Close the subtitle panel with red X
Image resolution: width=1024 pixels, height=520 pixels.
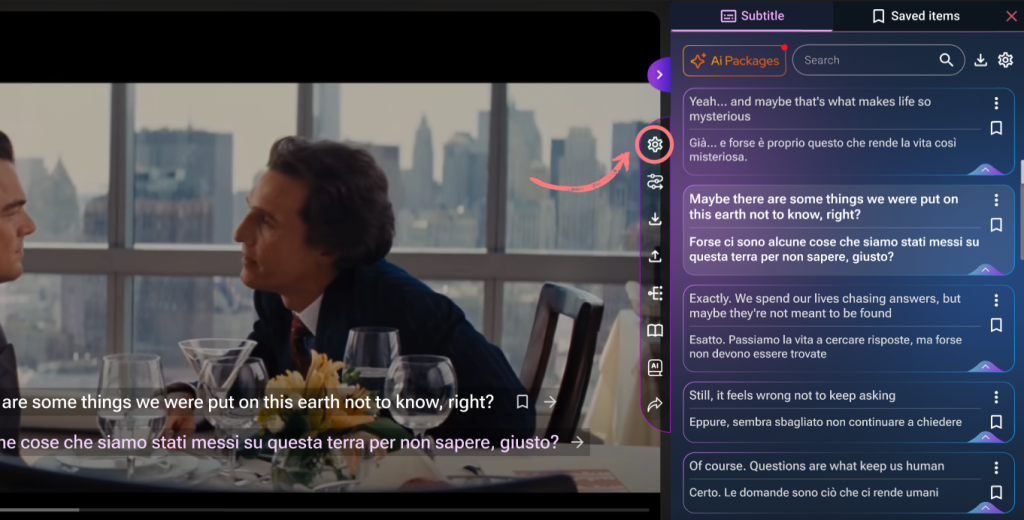tap(1012, 16)
